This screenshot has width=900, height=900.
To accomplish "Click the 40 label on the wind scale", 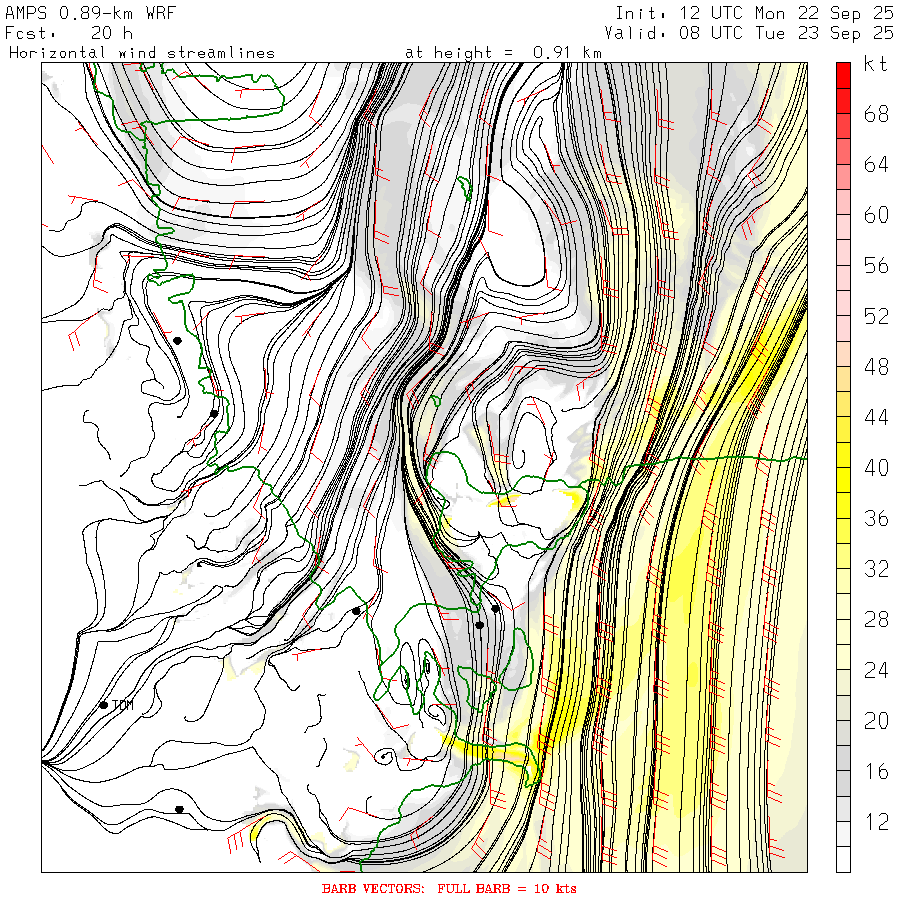I will point(876,468).
